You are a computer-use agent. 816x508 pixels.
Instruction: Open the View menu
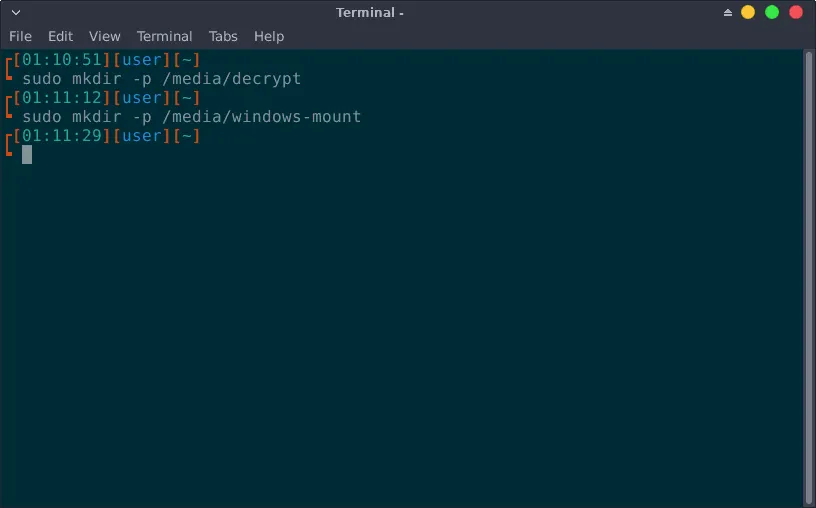(104, 36)
